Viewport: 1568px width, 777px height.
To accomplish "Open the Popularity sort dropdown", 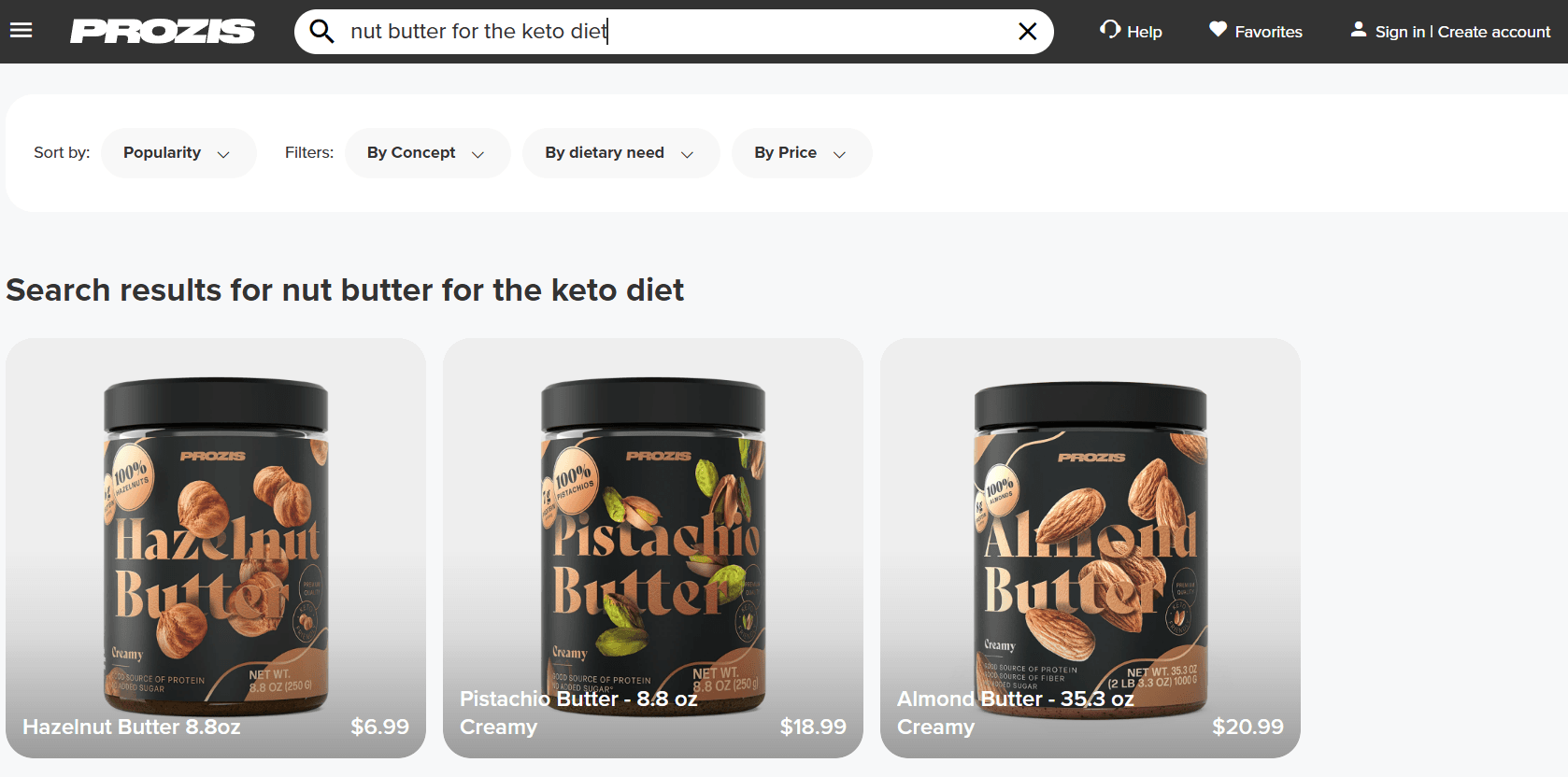I will pyautogui.click(x=178, y=153).
